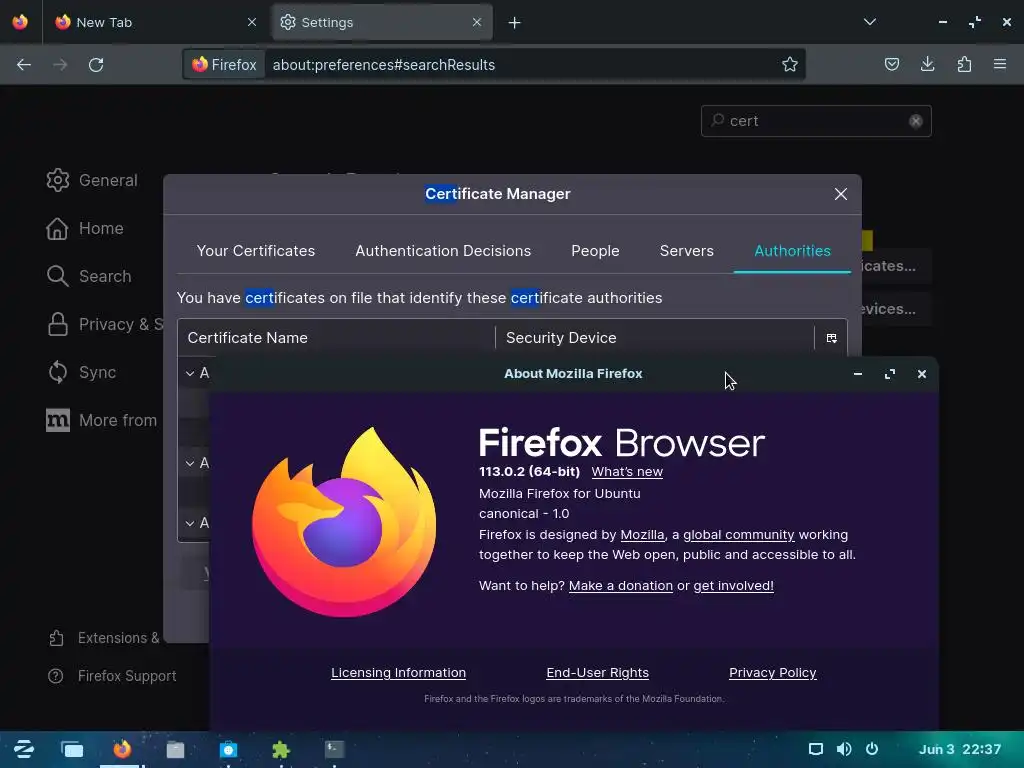
Task: Open Privacy Policy link
Action: click(x=773, y=673)
